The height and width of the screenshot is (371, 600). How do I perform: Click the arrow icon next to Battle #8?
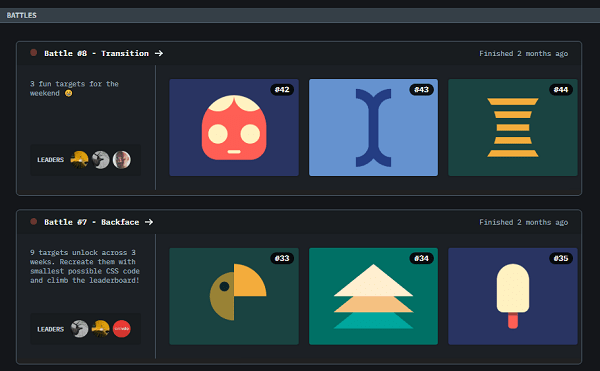coord(159,54)
